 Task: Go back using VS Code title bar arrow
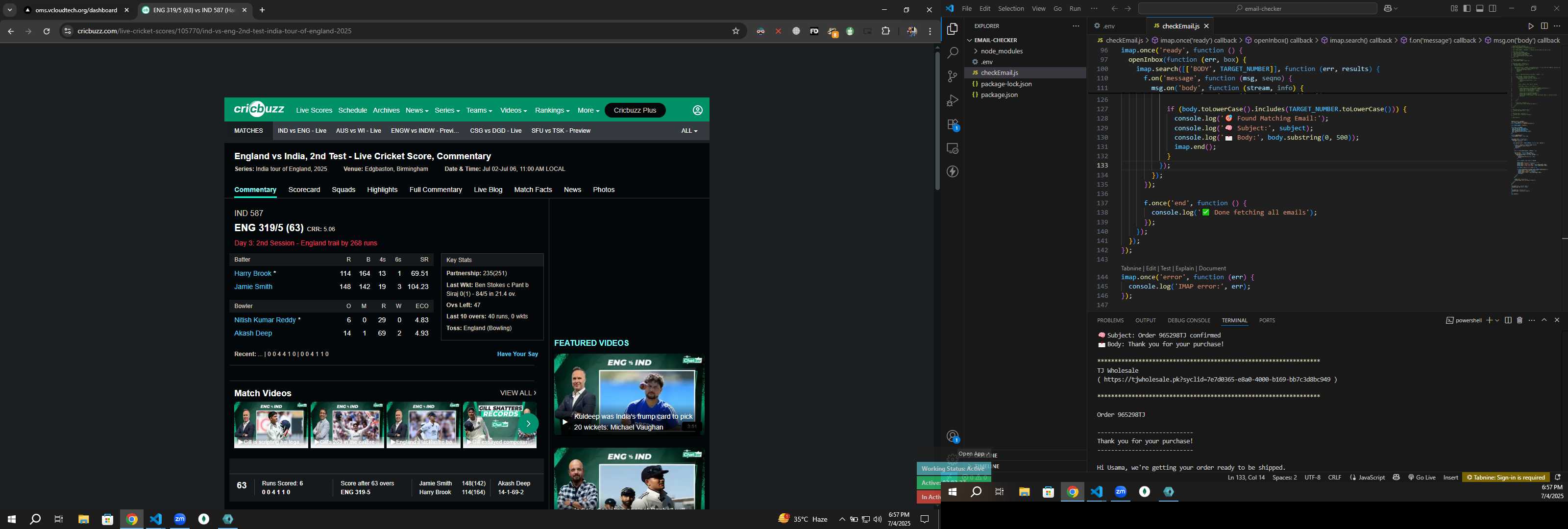[1115, 8]
